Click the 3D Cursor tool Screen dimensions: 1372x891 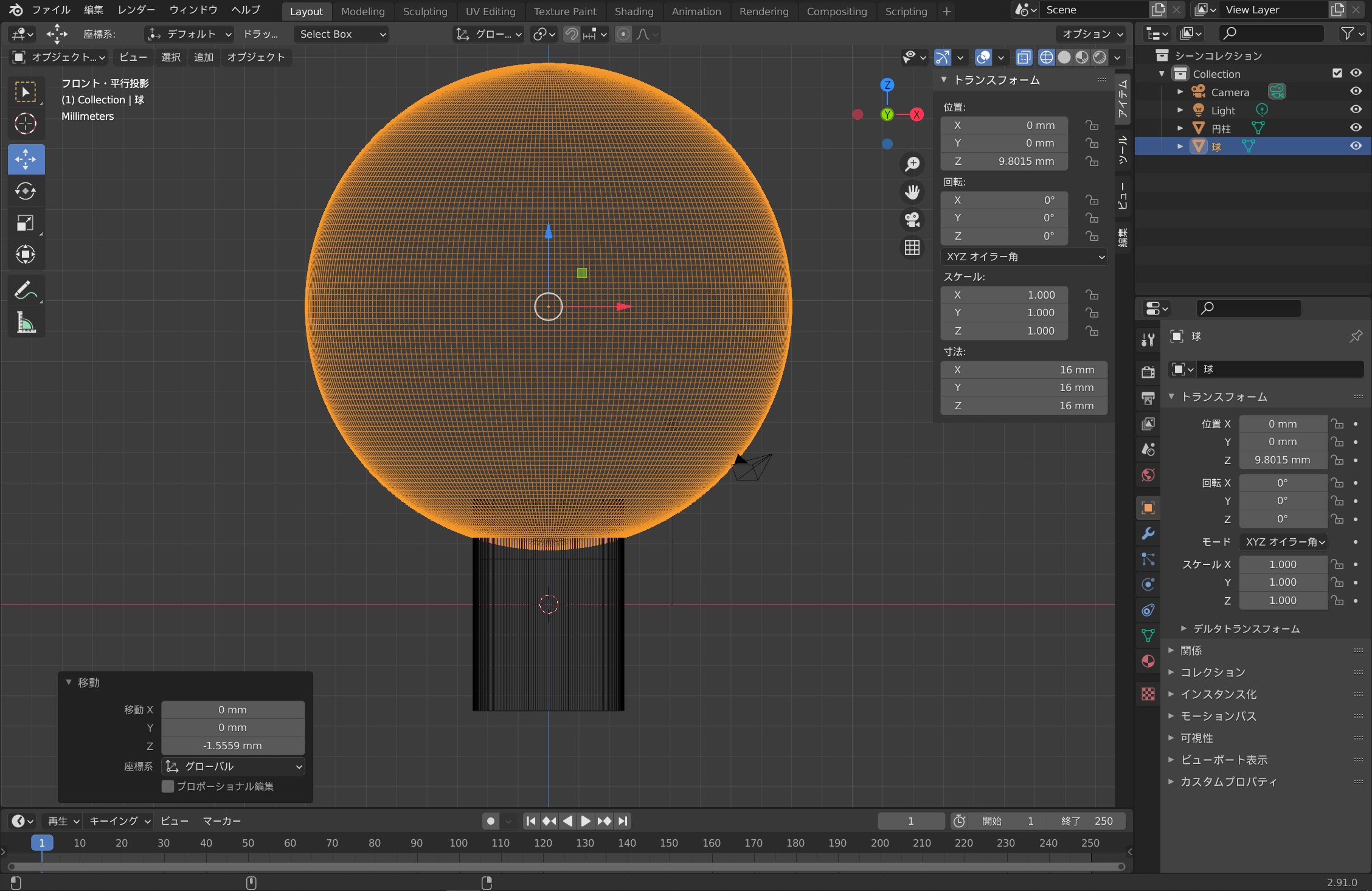(26, 124)
